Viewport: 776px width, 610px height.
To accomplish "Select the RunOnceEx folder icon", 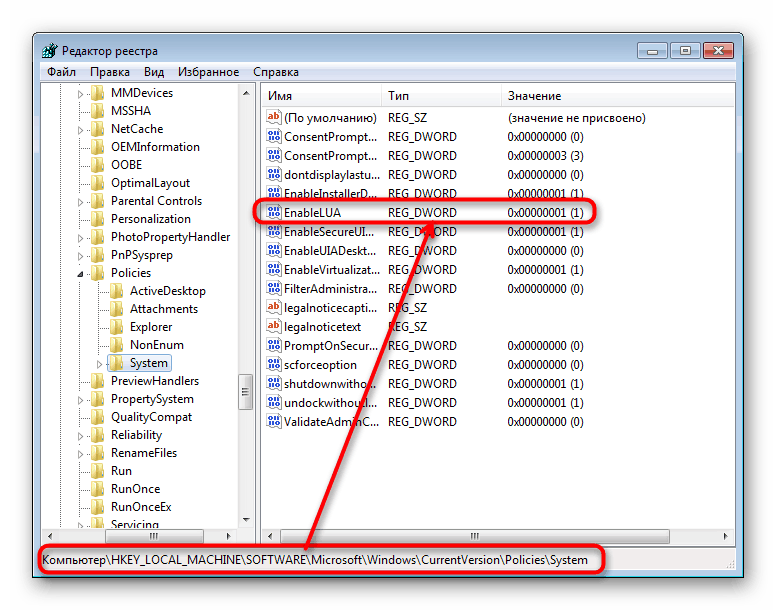I will [x=98, y=507].
